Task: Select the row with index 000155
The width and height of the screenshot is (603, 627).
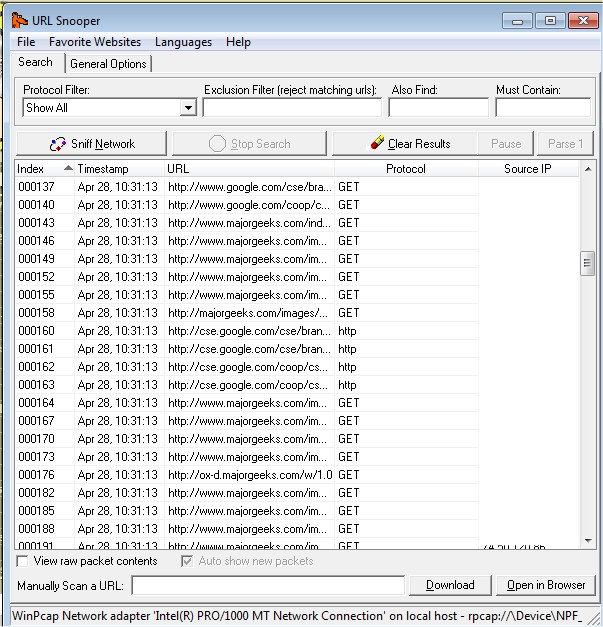Action: [247, 295]
